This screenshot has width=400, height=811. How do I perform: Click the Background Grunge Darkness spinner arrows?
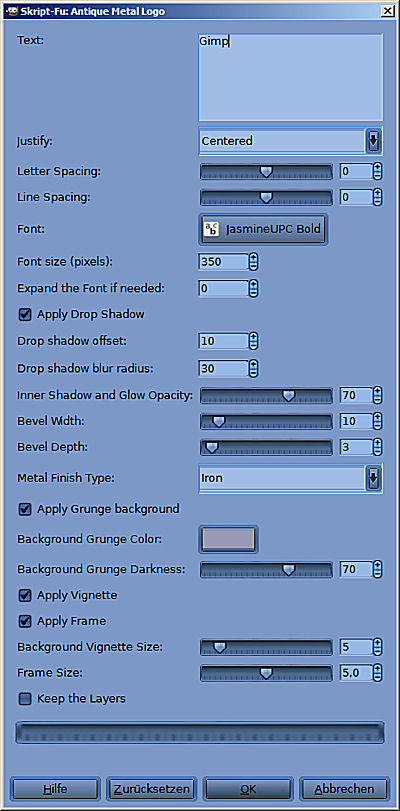(x=378, y=569)
